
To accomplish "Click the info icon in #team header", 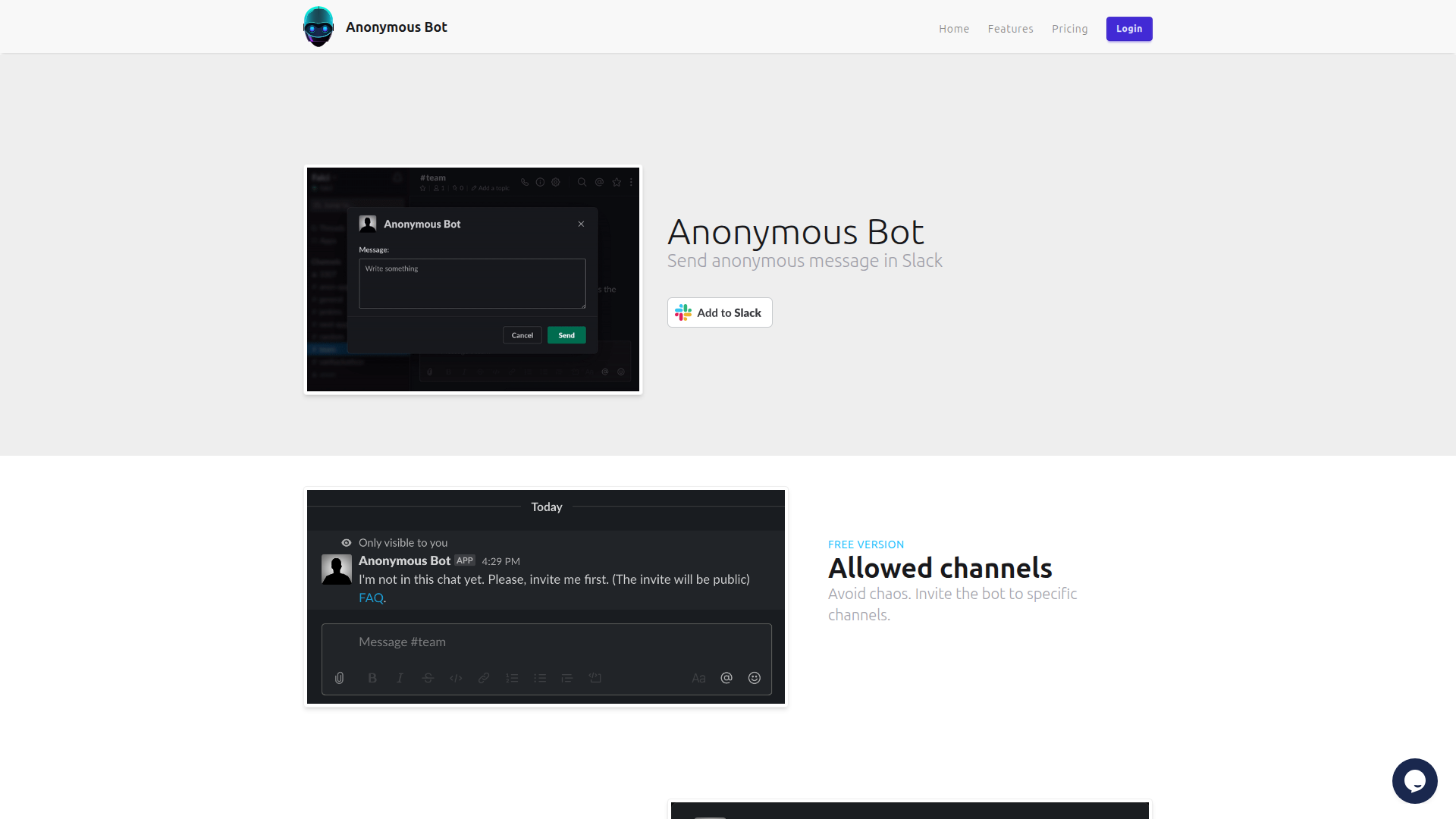I will 540,182.
